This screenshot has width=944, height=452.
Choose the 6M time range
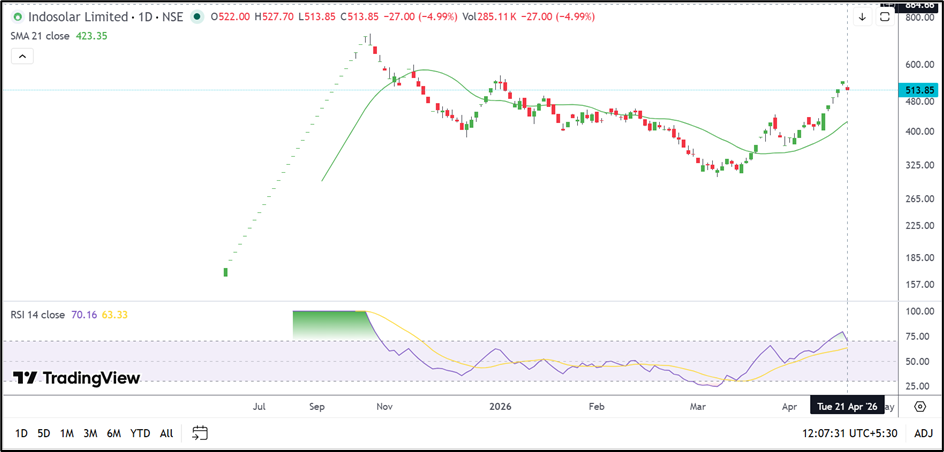[114, 433]
